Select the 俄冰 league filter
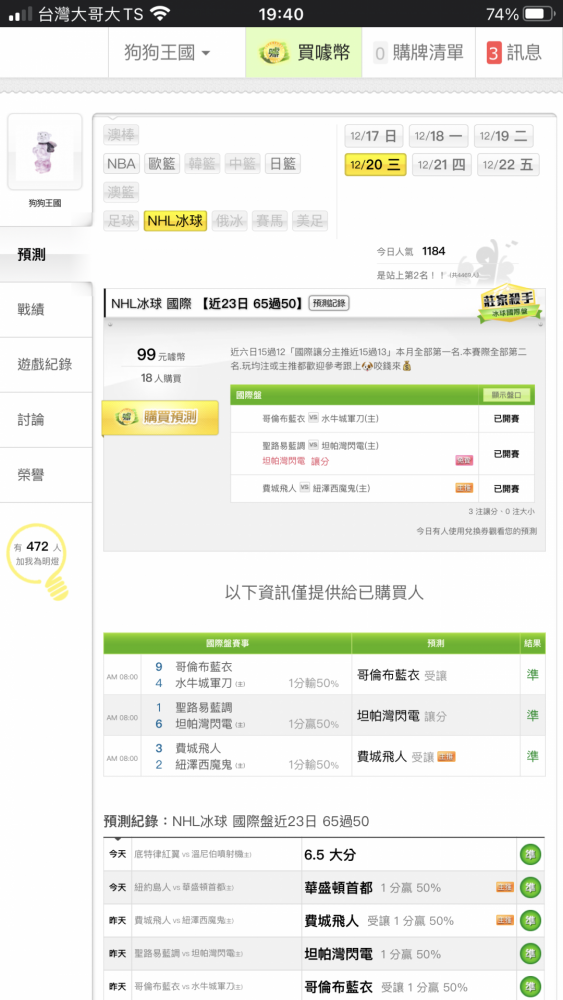This screenshot has width=563, height=1000. tap(229, 221)
